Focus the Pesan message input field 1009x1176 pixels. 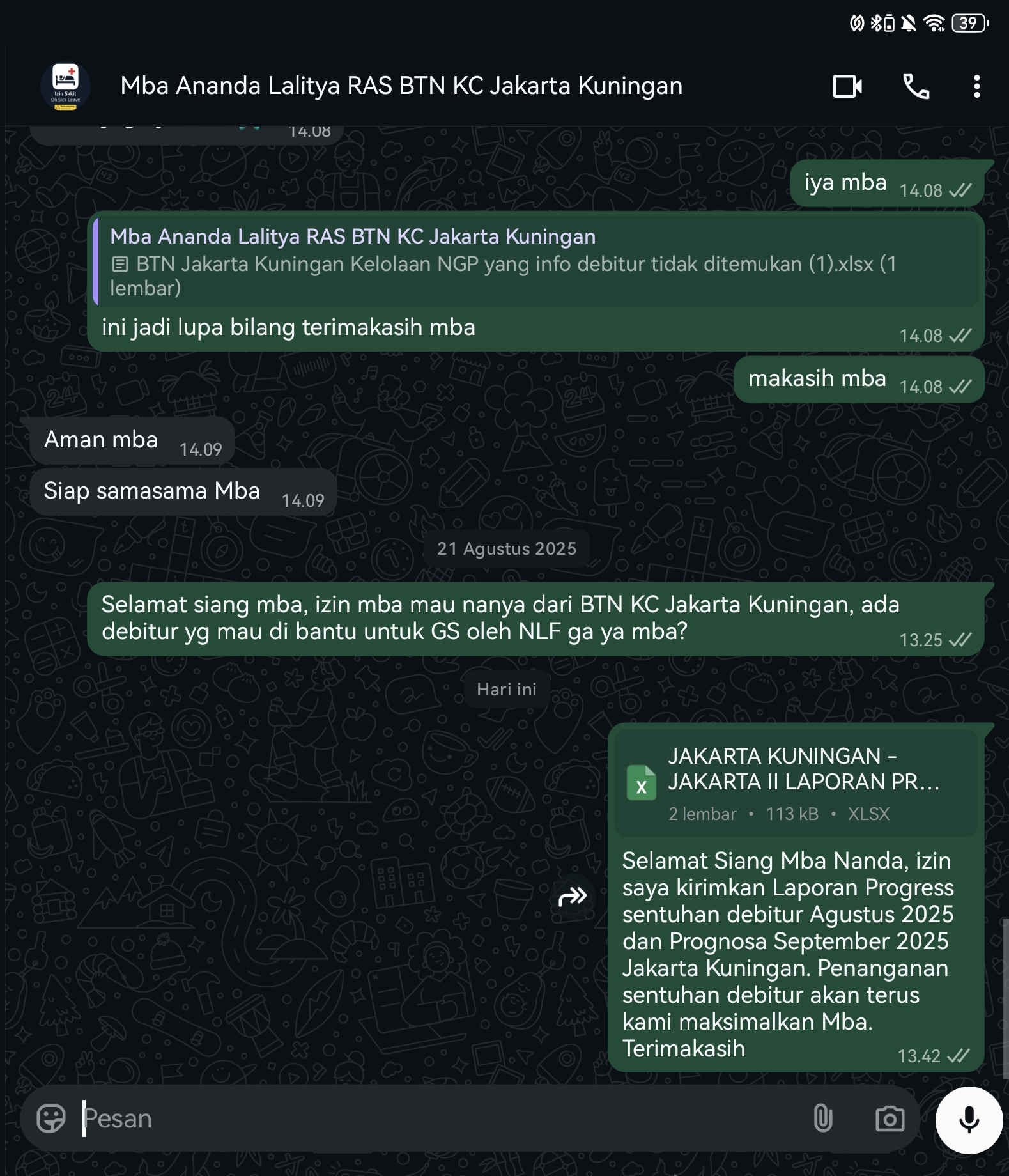click(x=441, y=1118)
